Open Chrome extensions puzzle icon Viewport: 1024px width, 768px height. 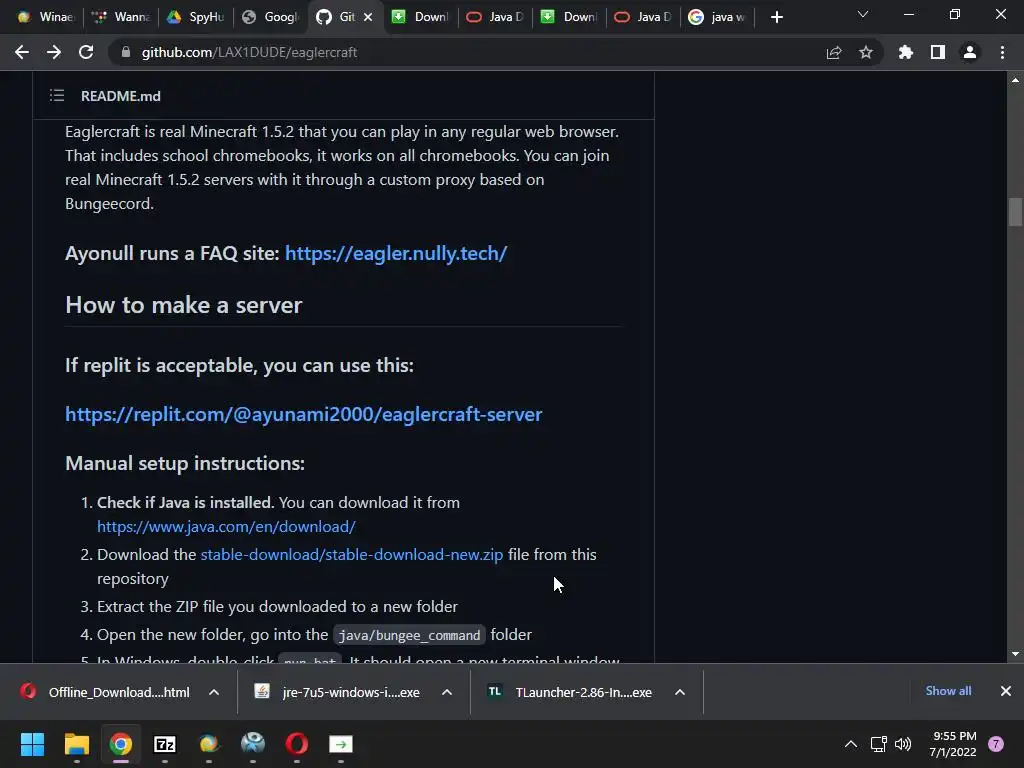click(x=906, y=52)
